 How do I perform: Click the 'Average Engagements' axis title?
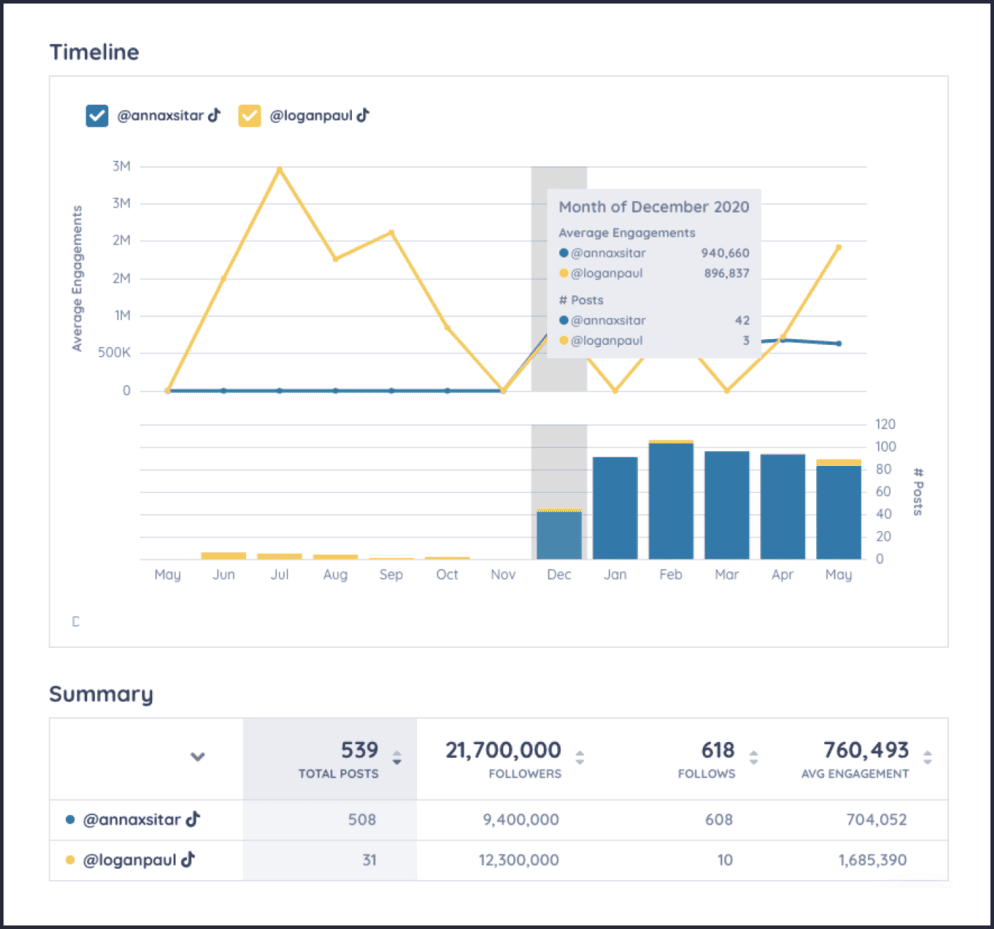(77, 278)
